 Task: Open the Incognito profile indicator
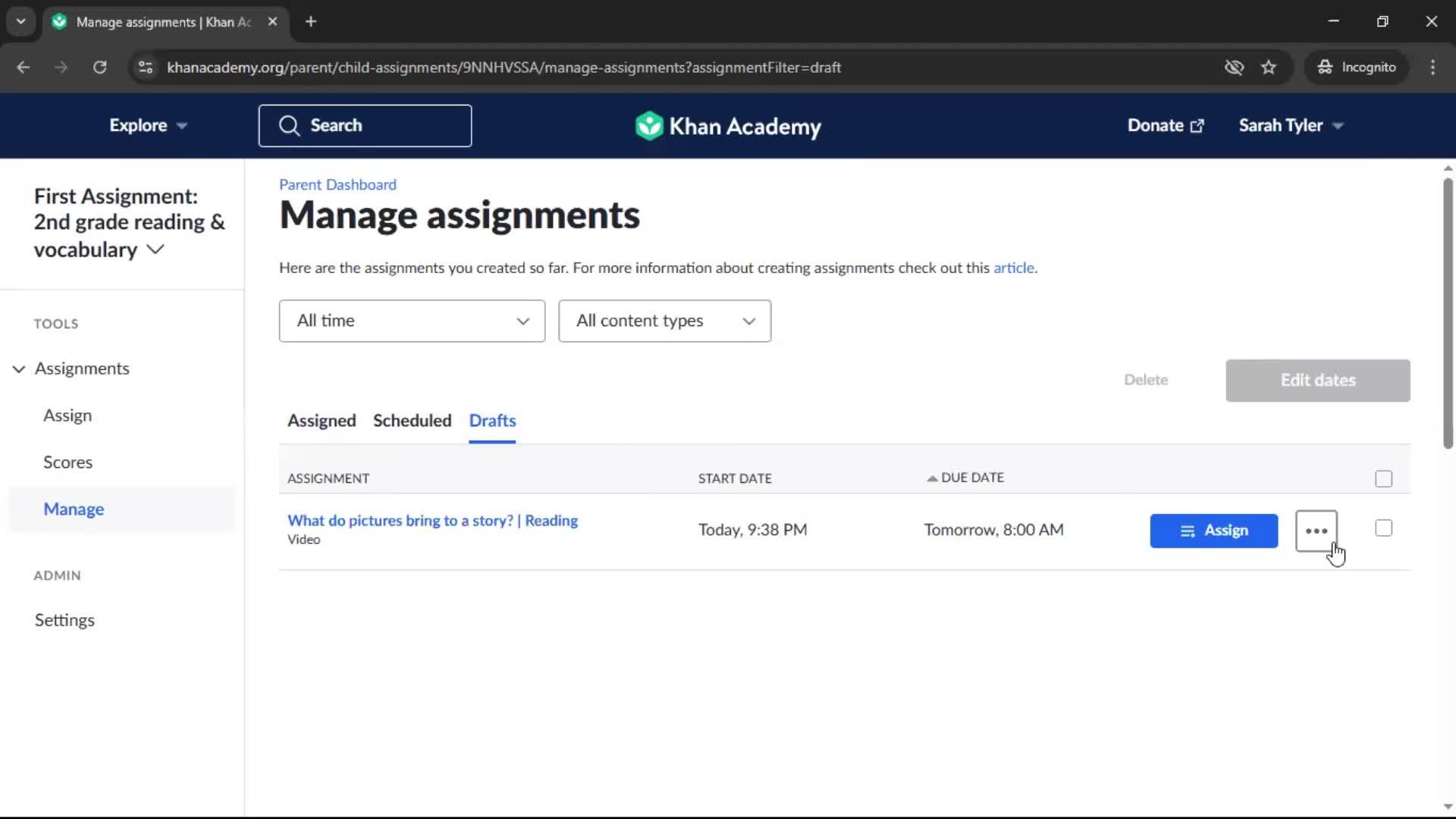(x=1357, y=67)
